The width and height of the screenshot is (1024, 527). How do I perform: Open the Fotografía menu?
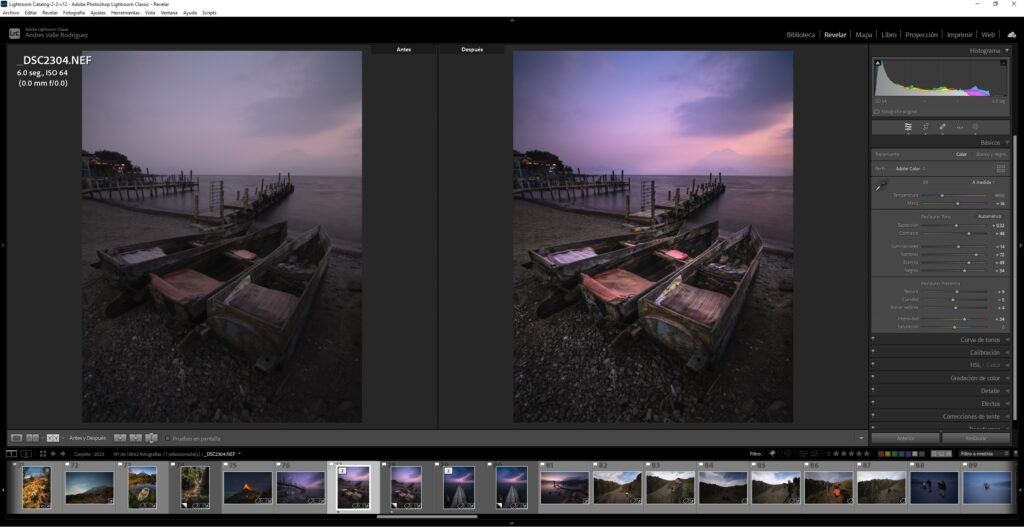pos(74,12)
